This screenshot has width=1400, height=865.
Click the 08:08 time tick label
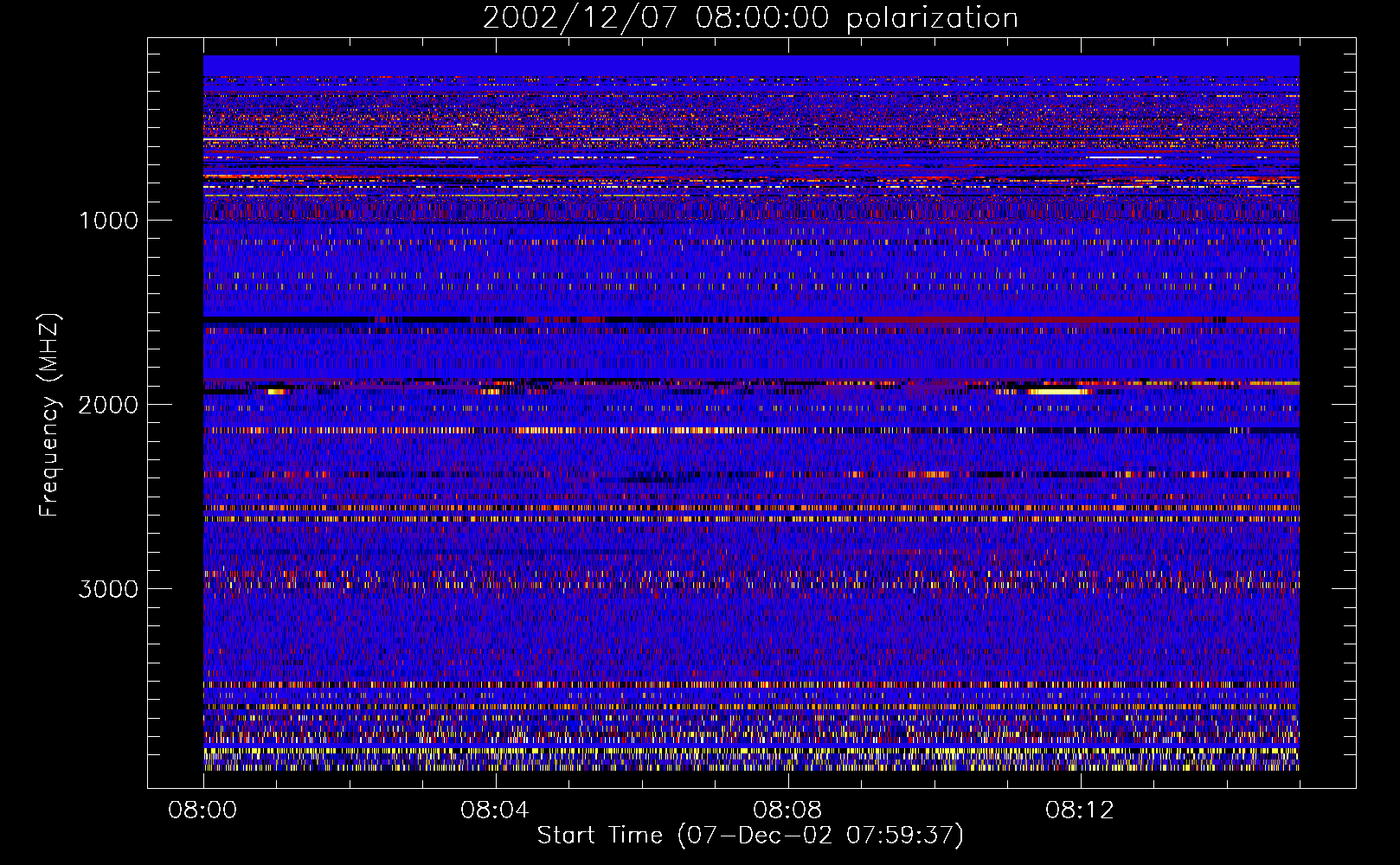(787, 811)
